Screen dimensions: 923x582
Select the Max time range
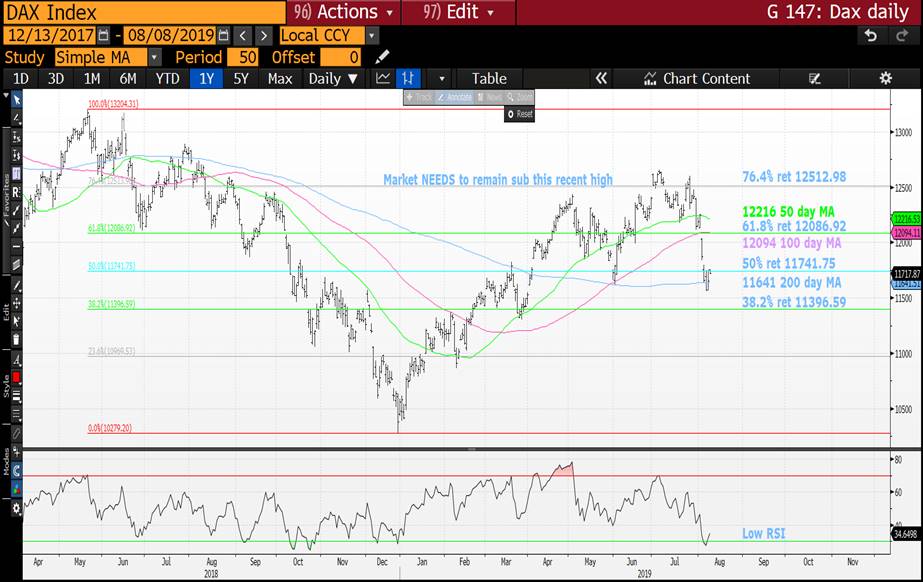click(x=280, y=78)
